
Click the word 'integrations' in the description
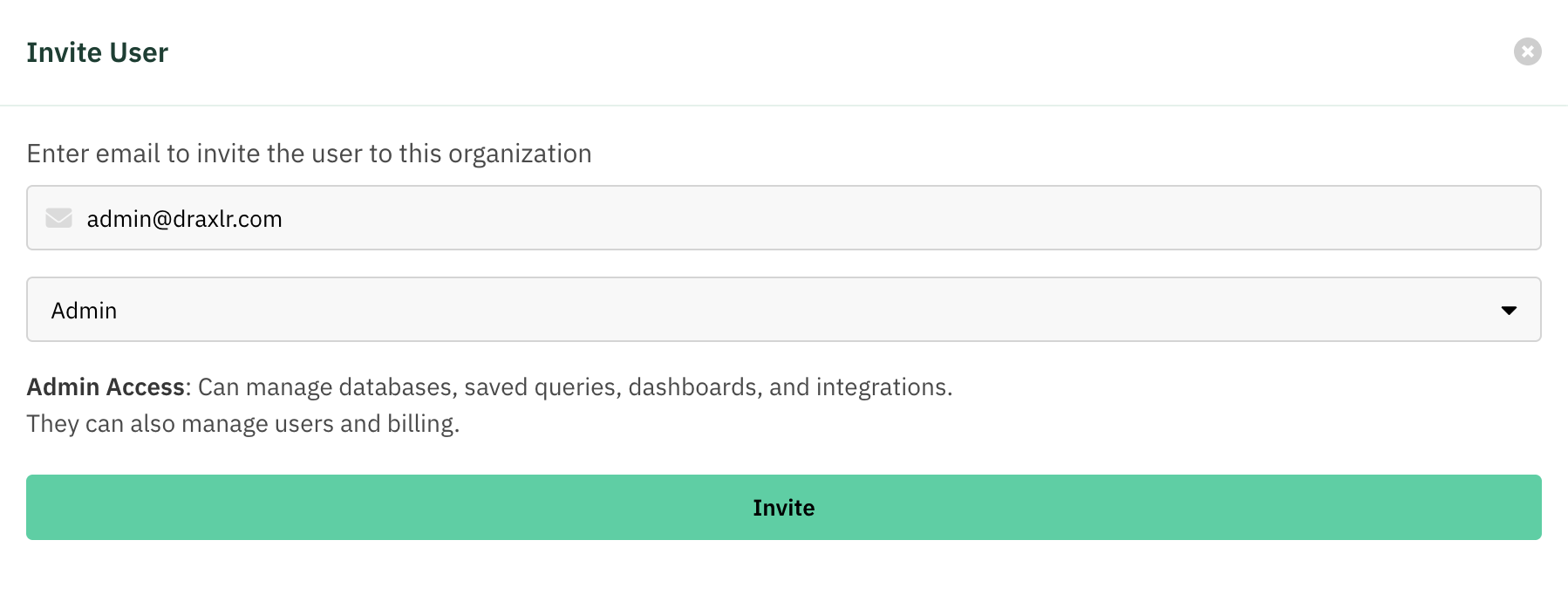pos(881,386)
